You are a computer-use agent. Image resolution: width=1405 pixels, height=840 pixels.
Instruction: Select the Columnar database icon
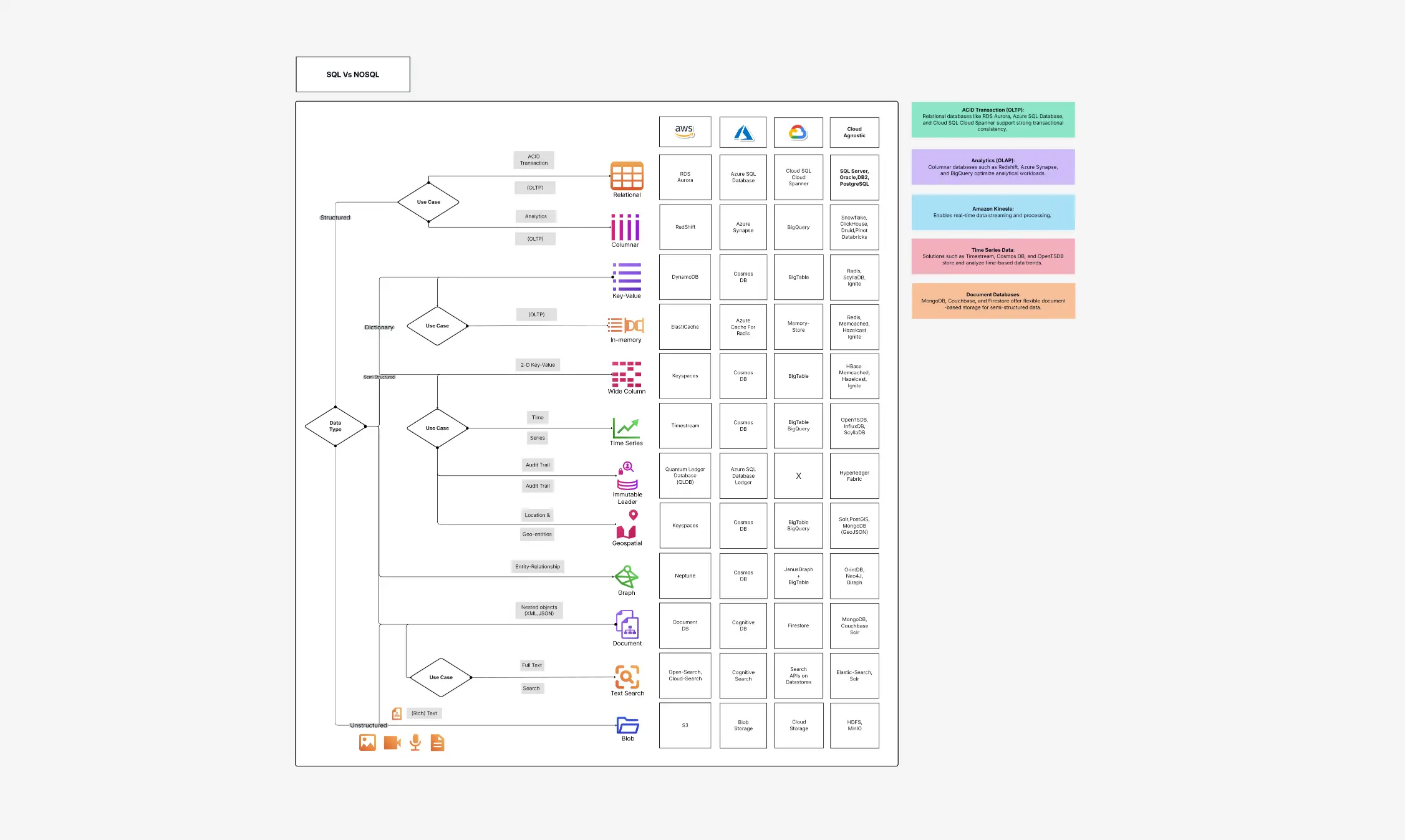click(x=625, y=227)
